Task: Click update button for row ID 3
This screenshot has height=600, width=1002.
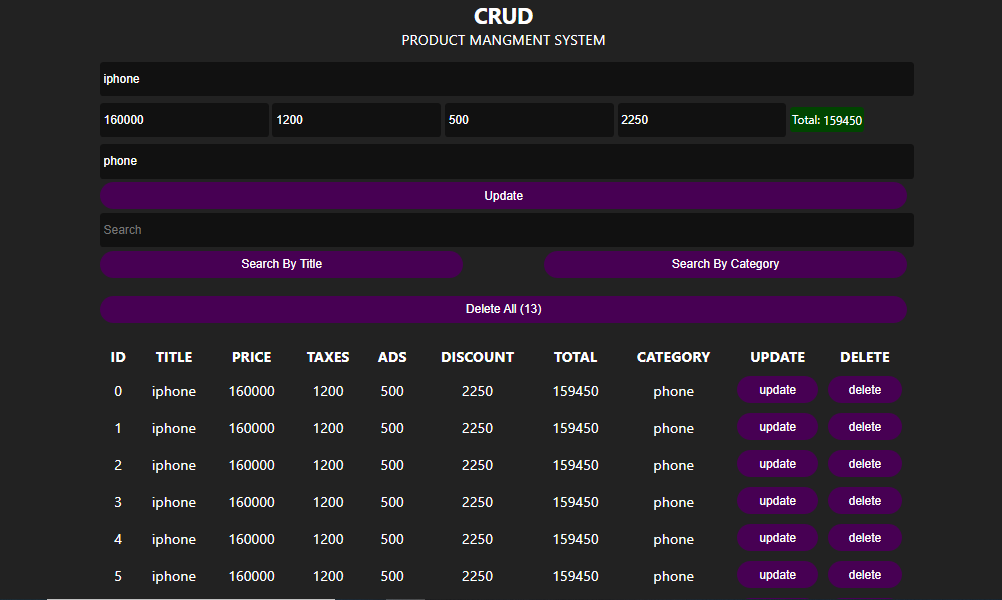Action: coord(777,501)
